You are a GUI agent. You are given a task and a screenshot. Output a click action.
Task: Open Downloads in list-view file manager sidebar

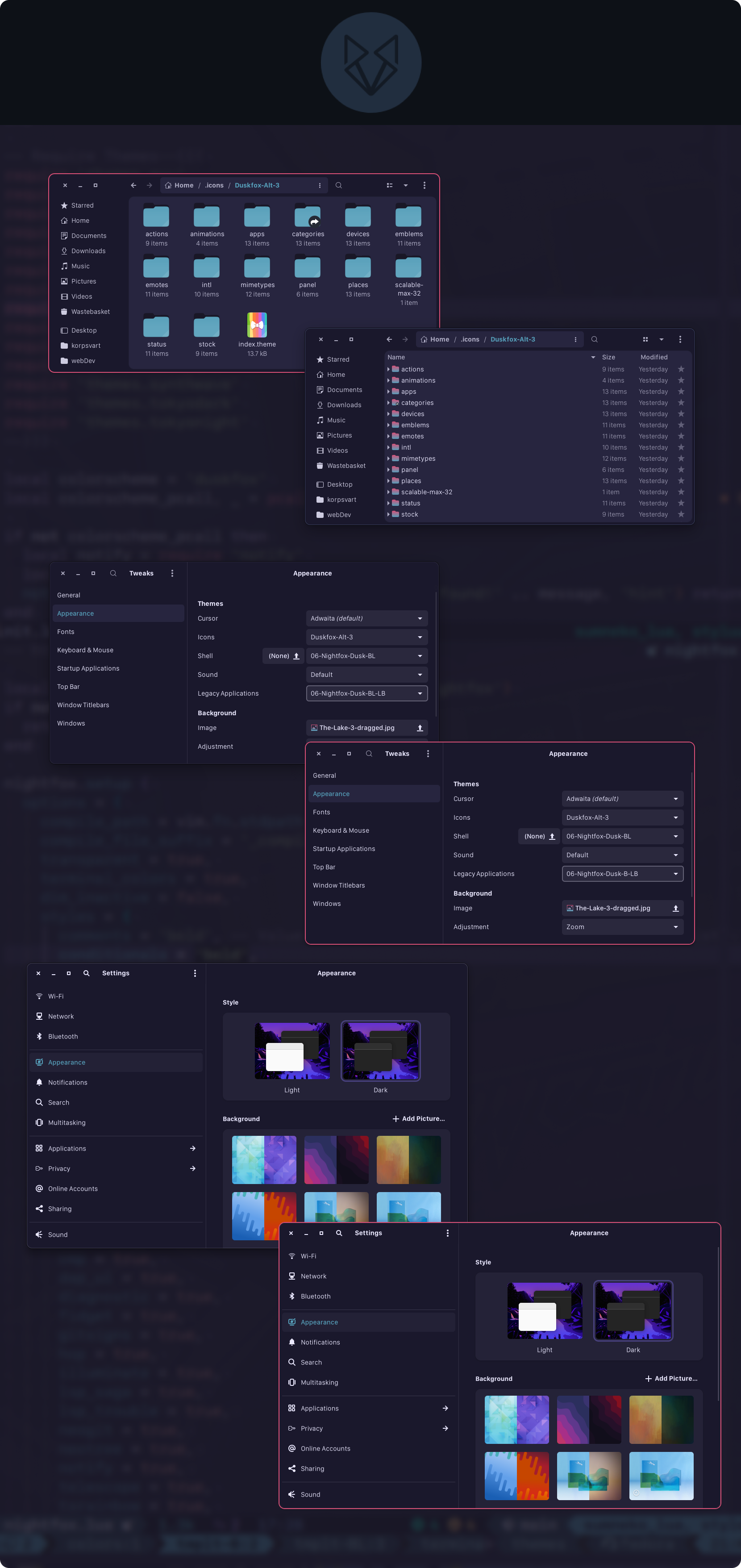344,405
